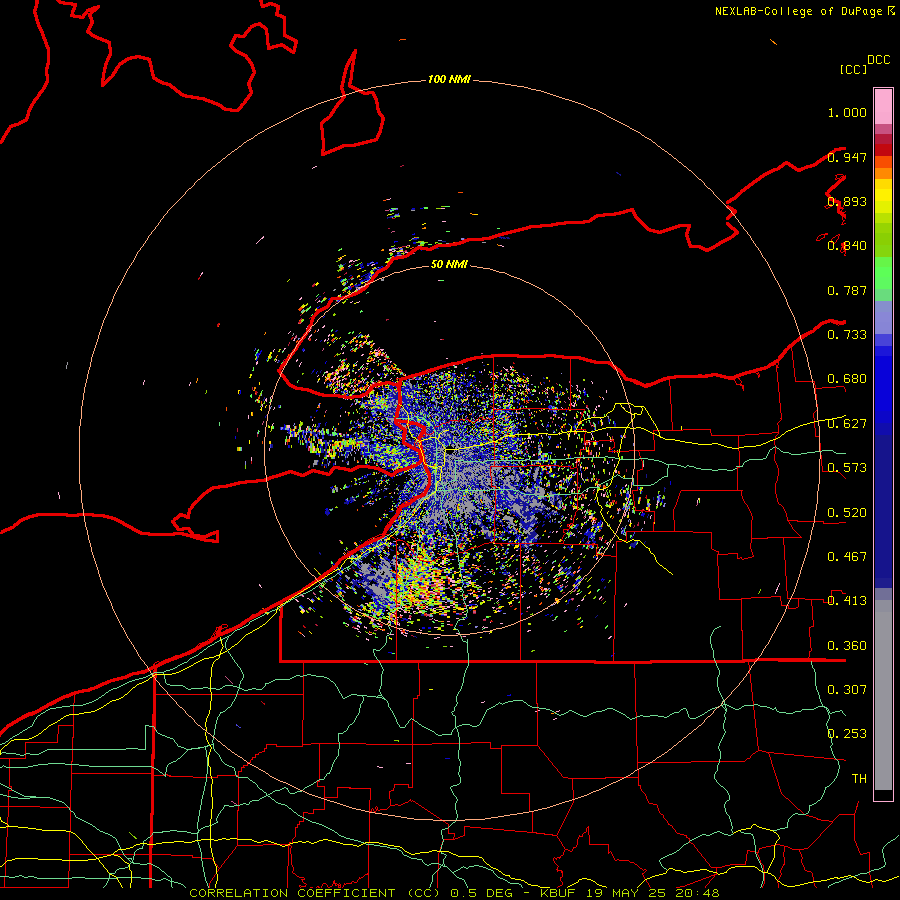900x900 pixels.
Task: Click the 0.627 color scale value
Action: coord(847,424)
